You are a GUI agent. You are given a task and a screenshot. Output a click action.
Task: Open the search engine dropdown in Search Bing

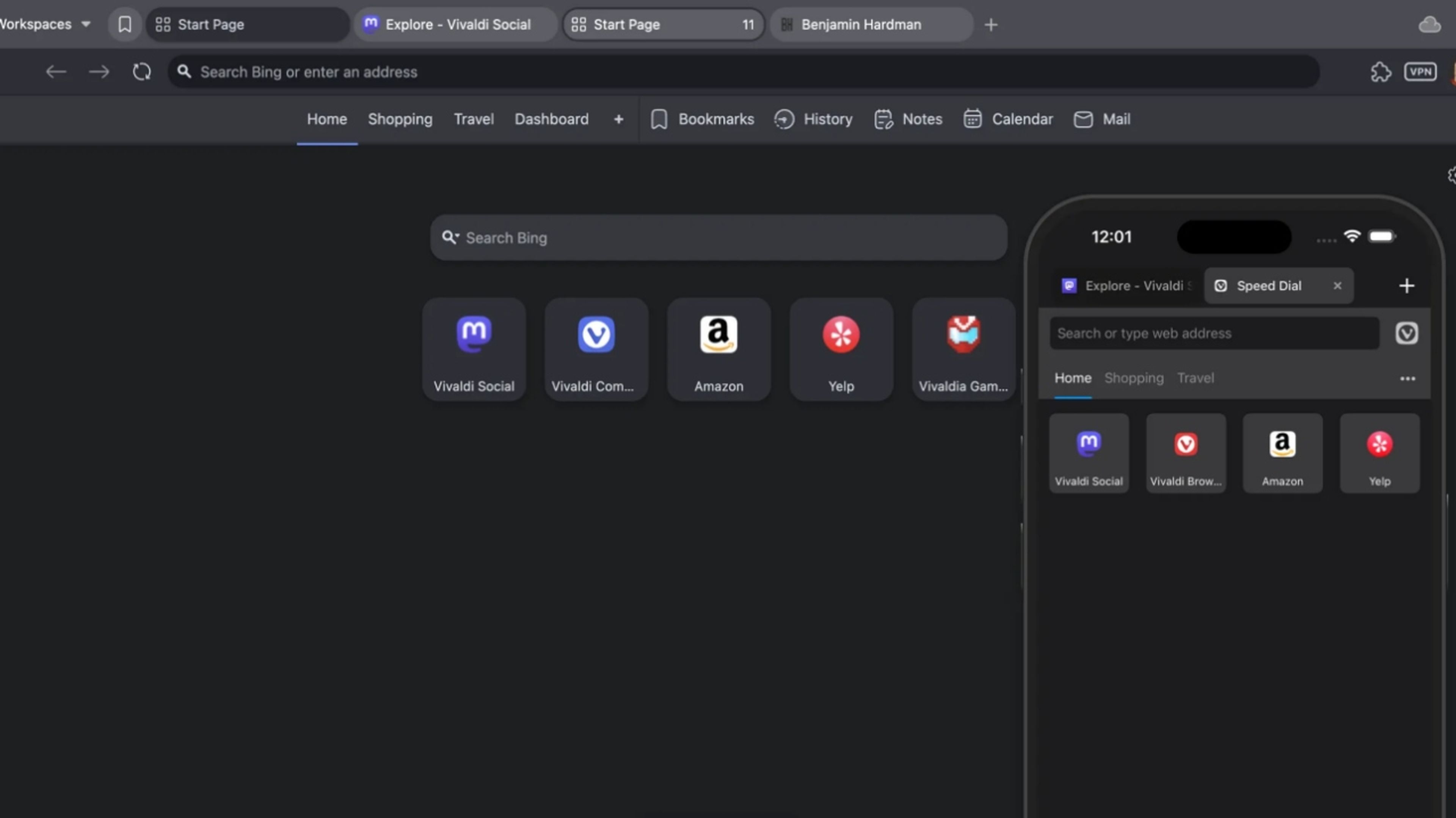click(x=450, y=237)
